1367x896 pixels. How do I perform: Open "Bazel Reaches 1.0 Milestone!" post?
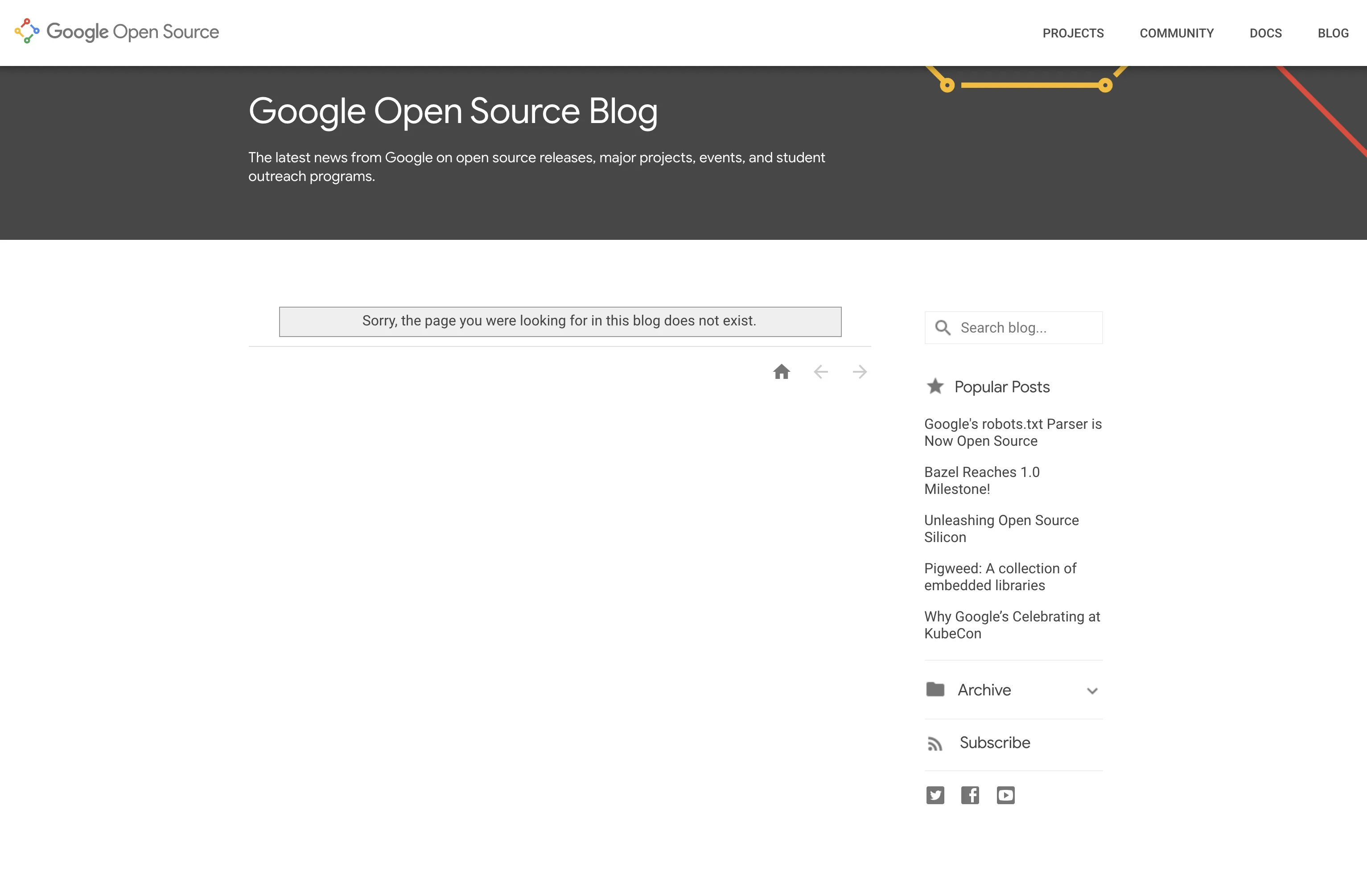pos(982,481)
